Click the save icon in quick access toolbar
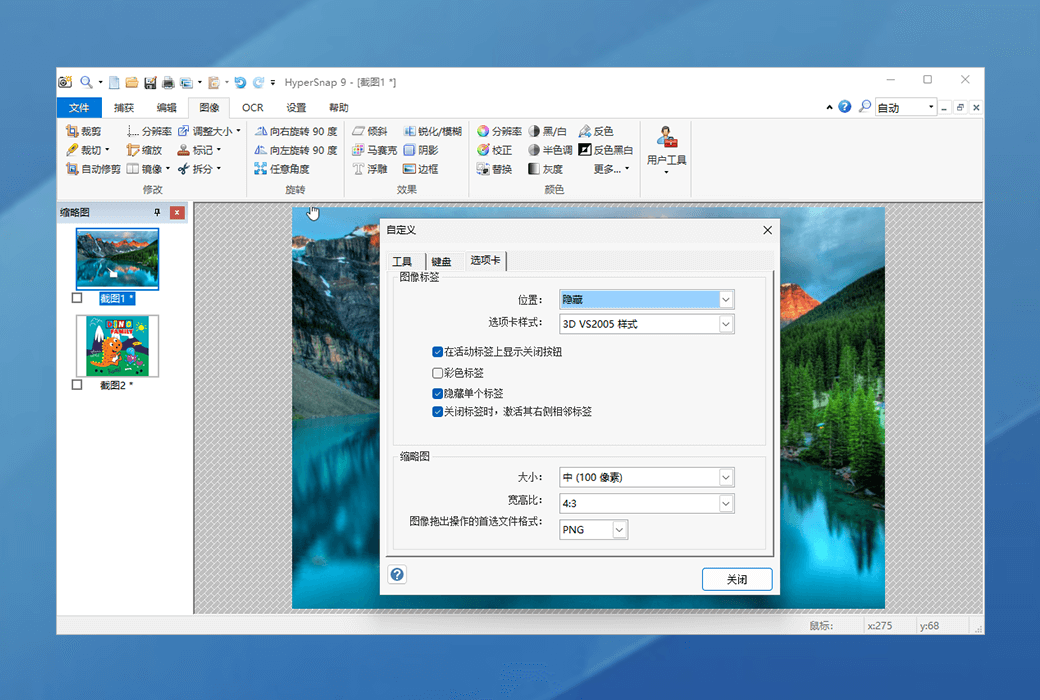 coord(150,82)
